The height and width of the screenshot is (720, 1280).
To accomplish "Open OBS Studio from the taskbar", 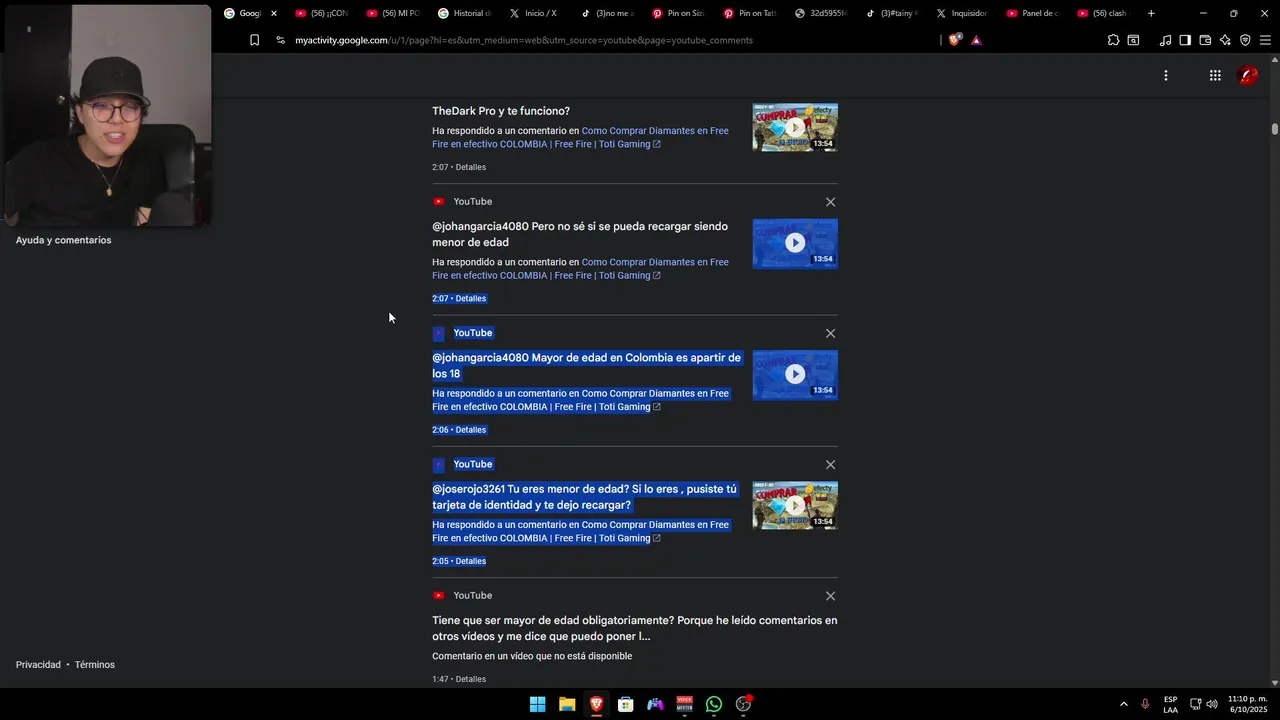I will (743, 704).
